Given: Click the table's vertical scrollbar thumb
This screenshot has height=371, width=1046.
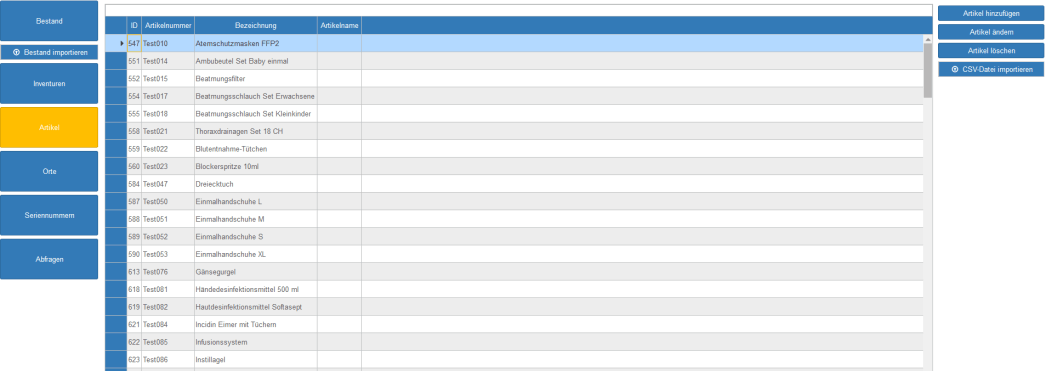Looking at the screenshot, I should click(x=928, y=70).
